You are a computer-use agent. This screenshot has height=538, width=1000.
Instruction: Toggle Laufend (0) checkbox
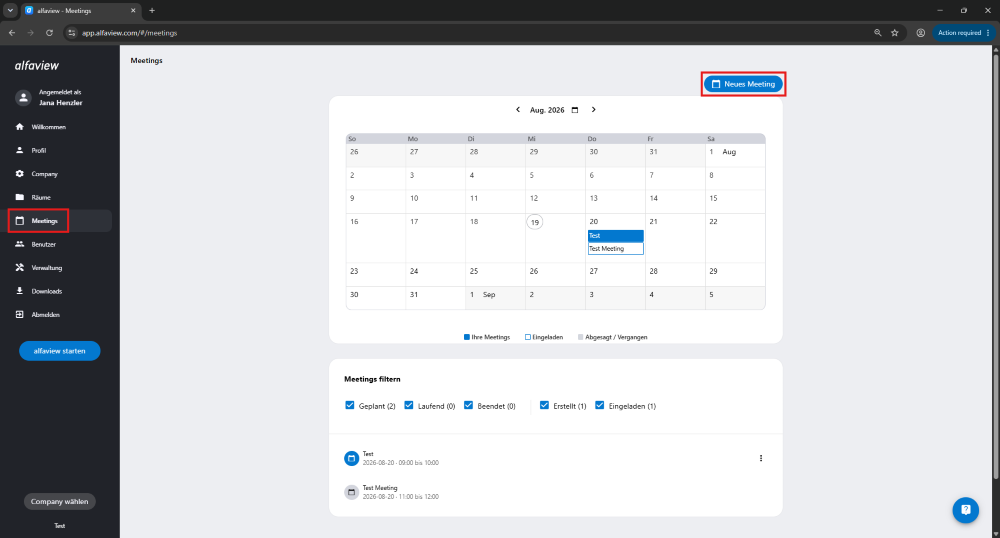tap(409, 405)
